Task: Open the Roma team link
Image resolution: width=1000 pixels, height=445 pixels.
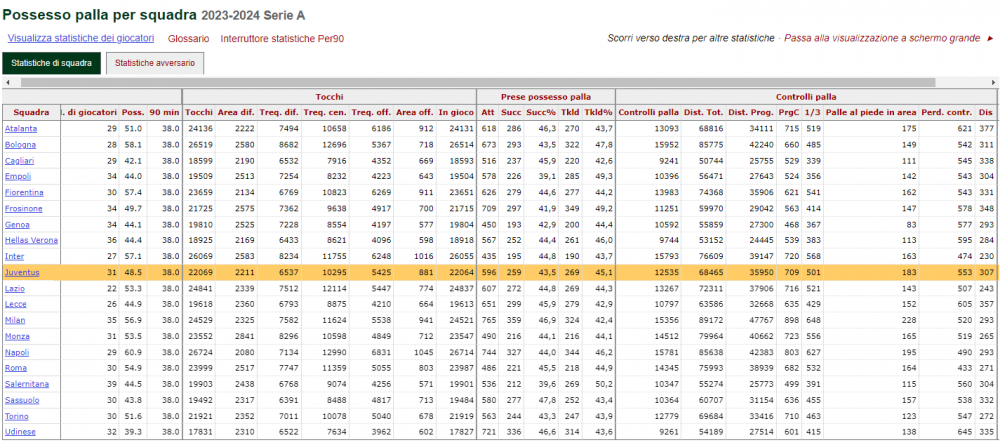Action: [x=15, y=368]
